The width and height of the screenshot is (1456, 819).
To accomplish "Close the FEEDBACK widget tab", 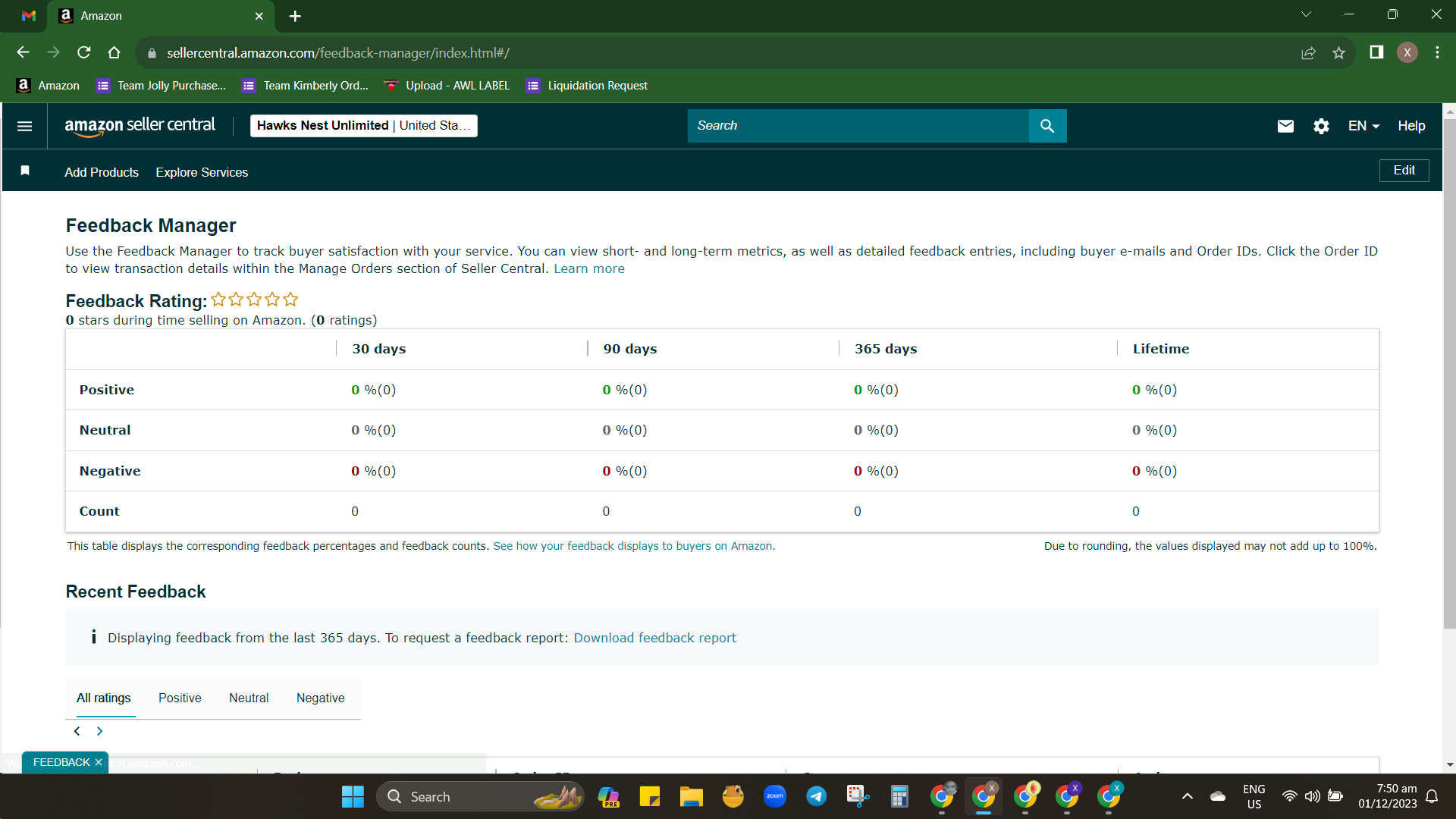I will click(x=99, y=762).
